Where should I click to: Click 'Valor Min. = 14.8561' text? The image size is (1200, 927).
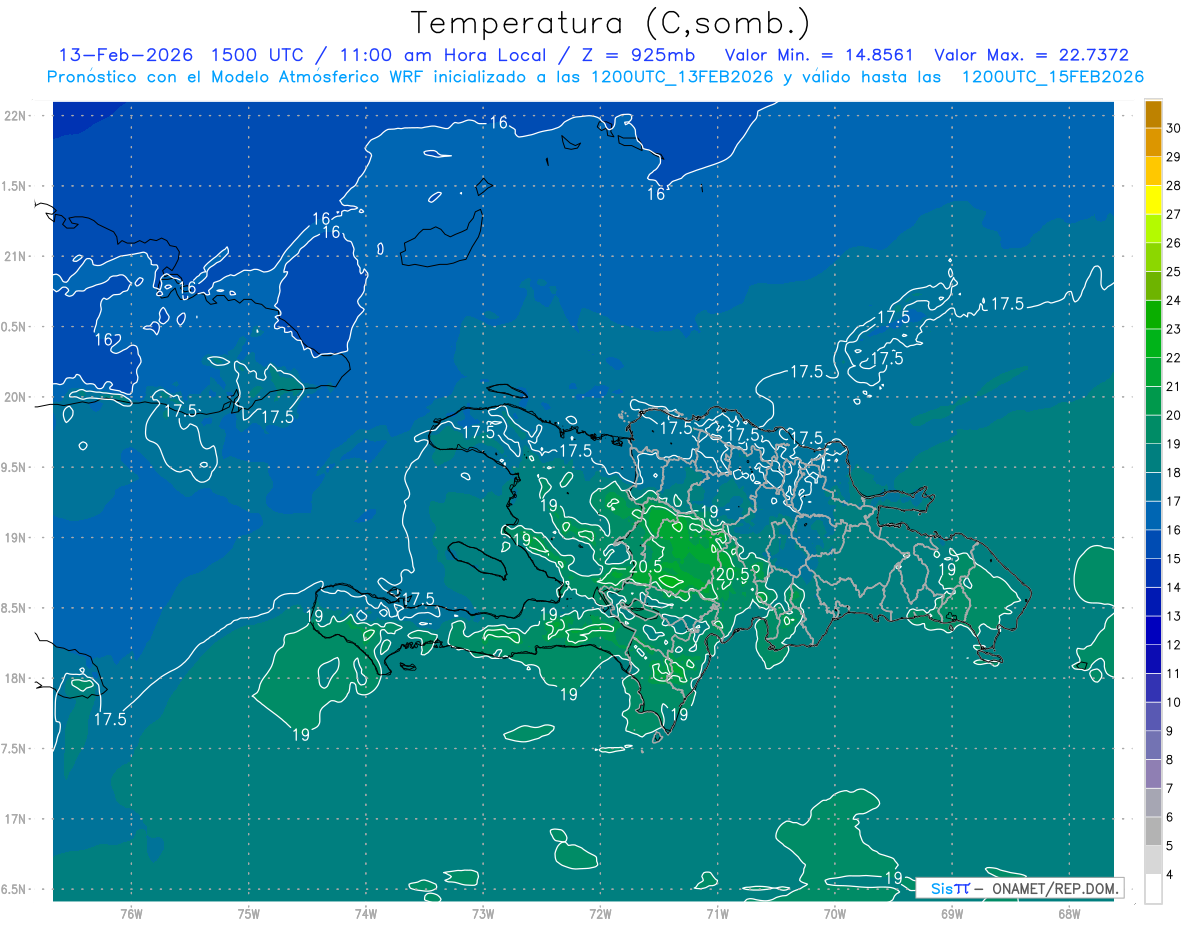pyautogui.click(x=820, y=55)
